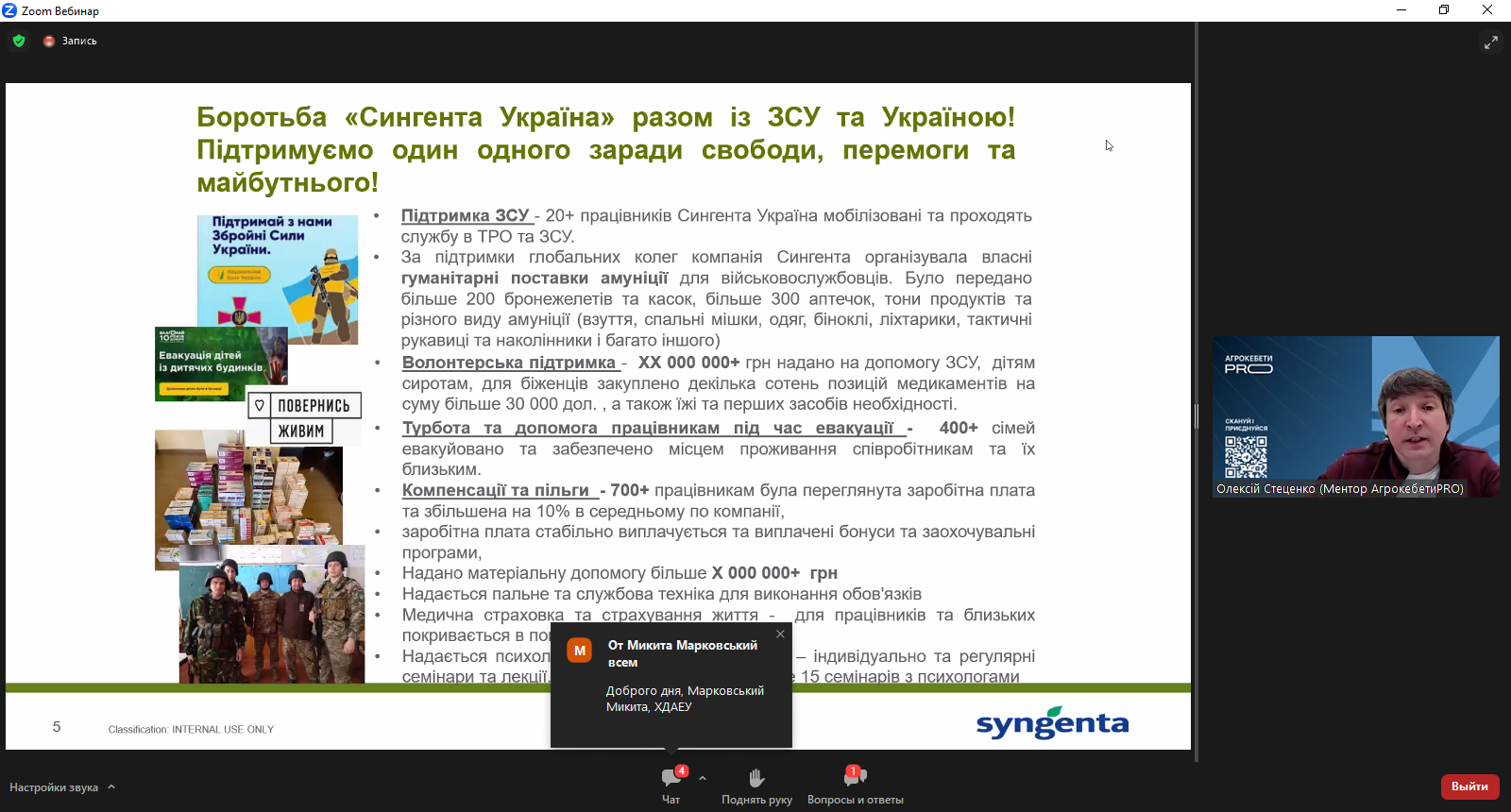This screenshot has height=812, width=1511.
Task: Click Classification: INTERNAL USE ONLY footer text
Action: click(191, 730)
